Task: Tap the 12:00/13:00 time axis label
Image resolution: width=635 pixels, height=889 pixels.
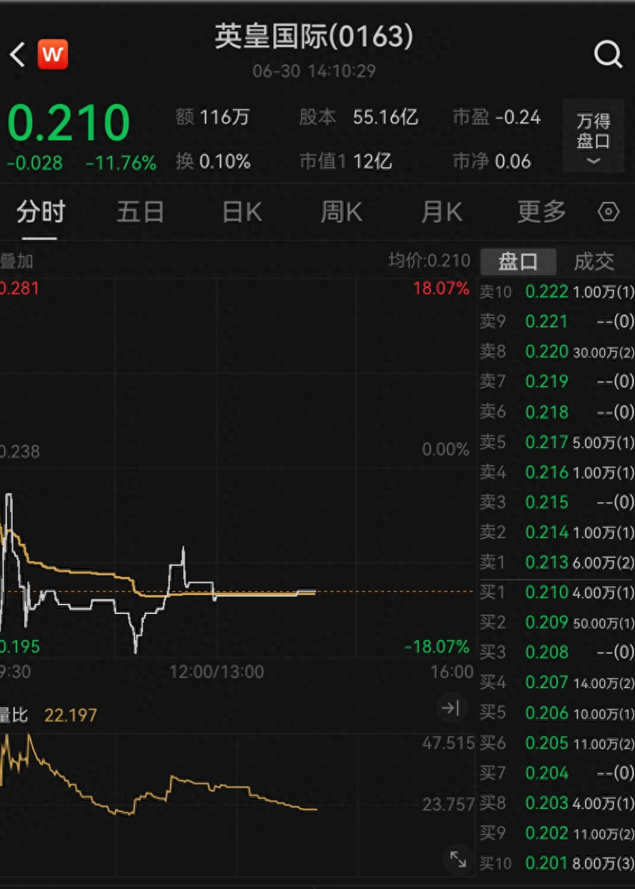Action: (x=217, y=672)
